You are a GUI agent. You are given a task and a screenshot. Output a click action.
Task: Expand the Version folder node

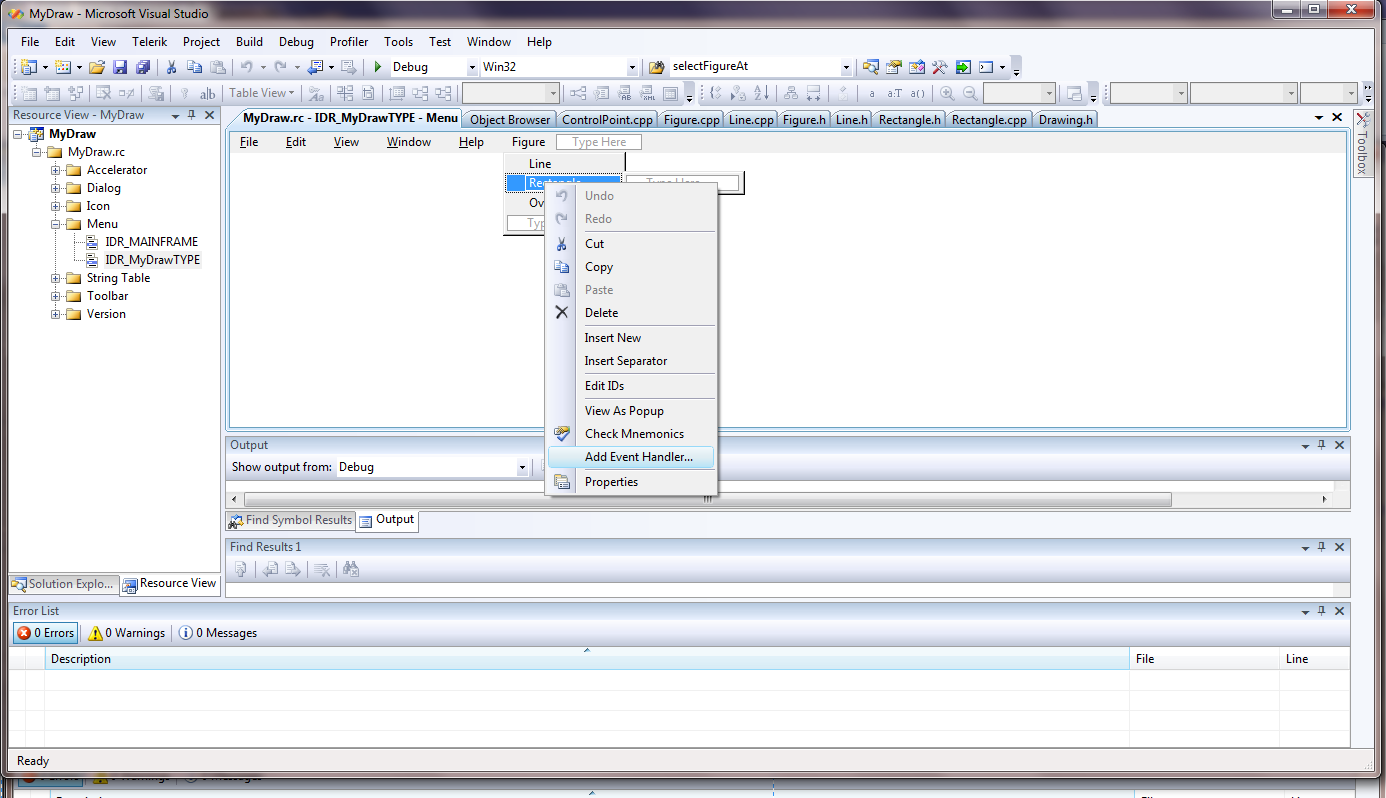point(56,314)
